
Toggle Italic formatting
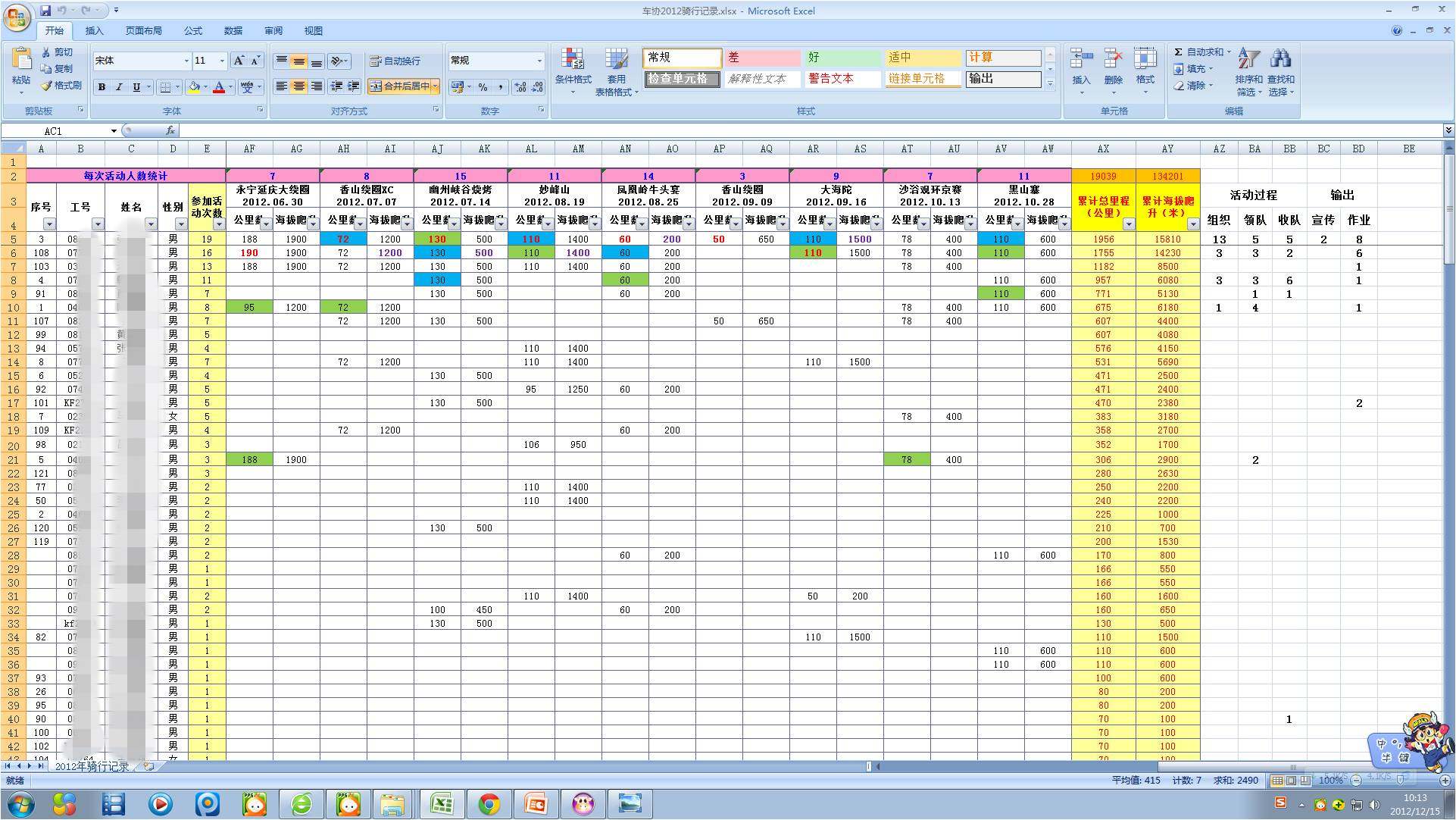click(x=119, y=87)
